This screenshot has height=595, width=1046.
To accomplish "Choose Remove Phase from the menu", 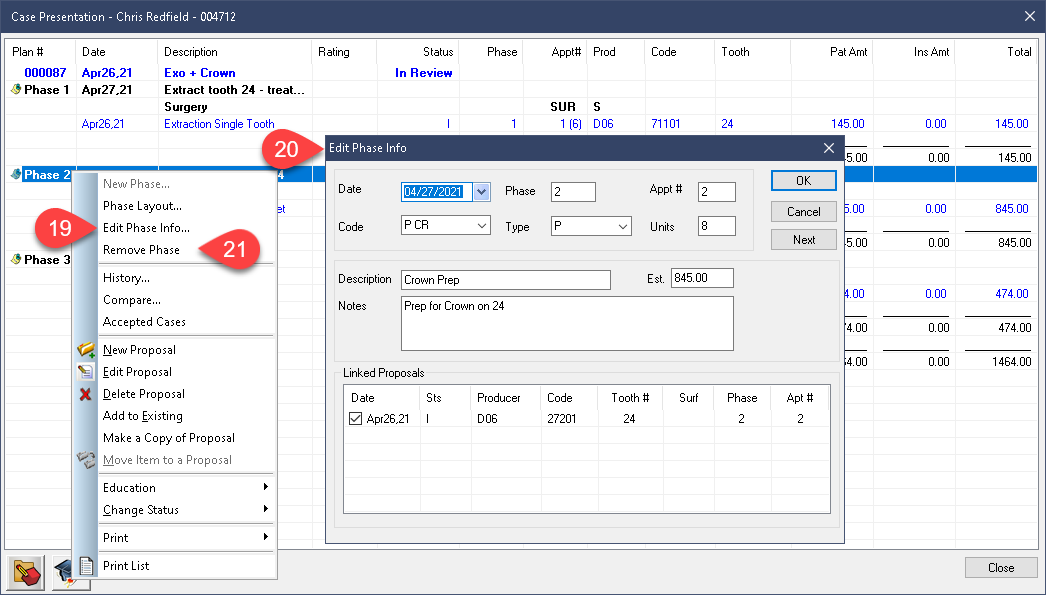I will point(141,249).
